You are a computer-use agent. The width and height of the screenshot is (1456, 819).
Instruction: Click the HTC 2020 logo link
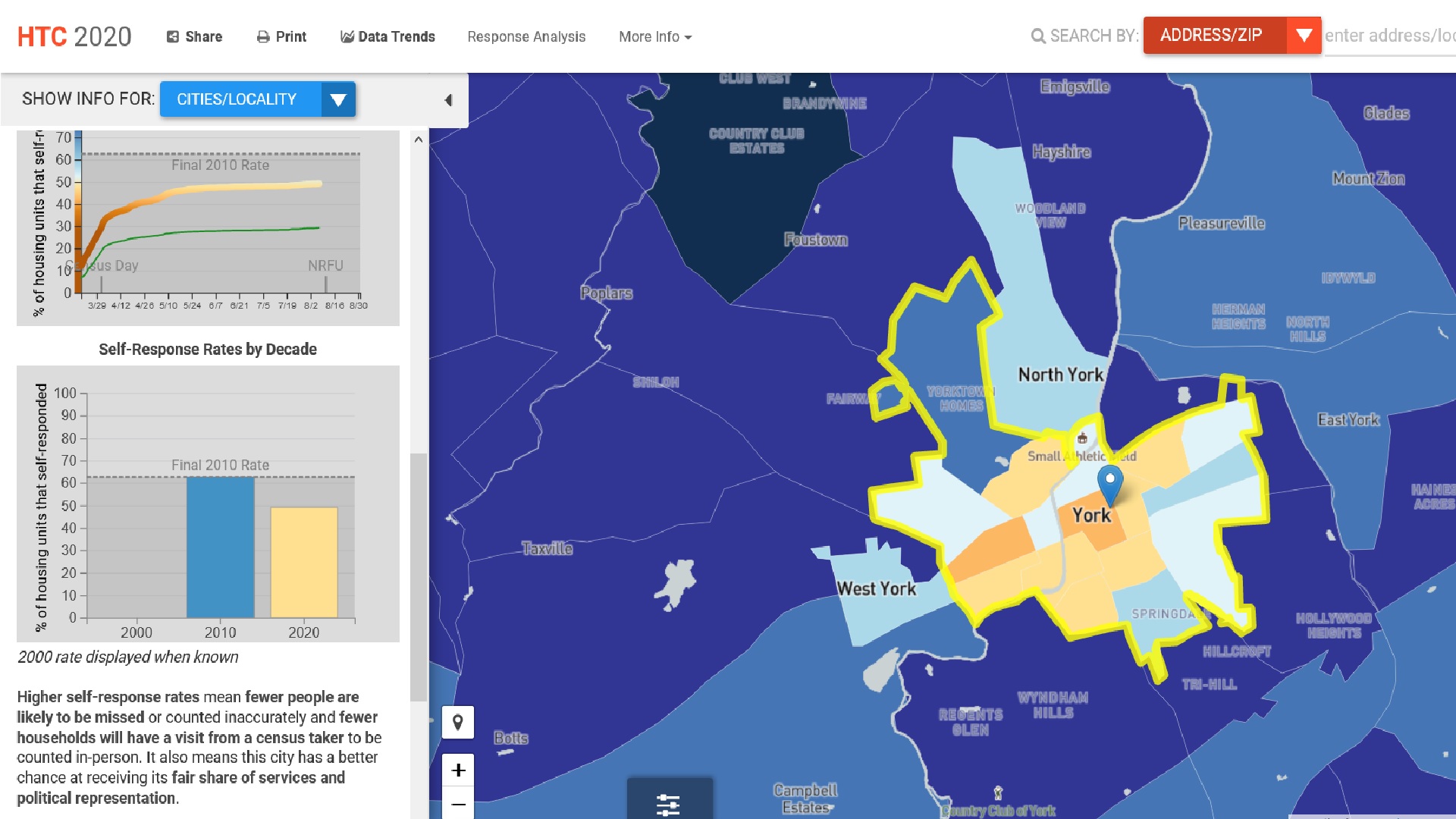click(74, 36)
